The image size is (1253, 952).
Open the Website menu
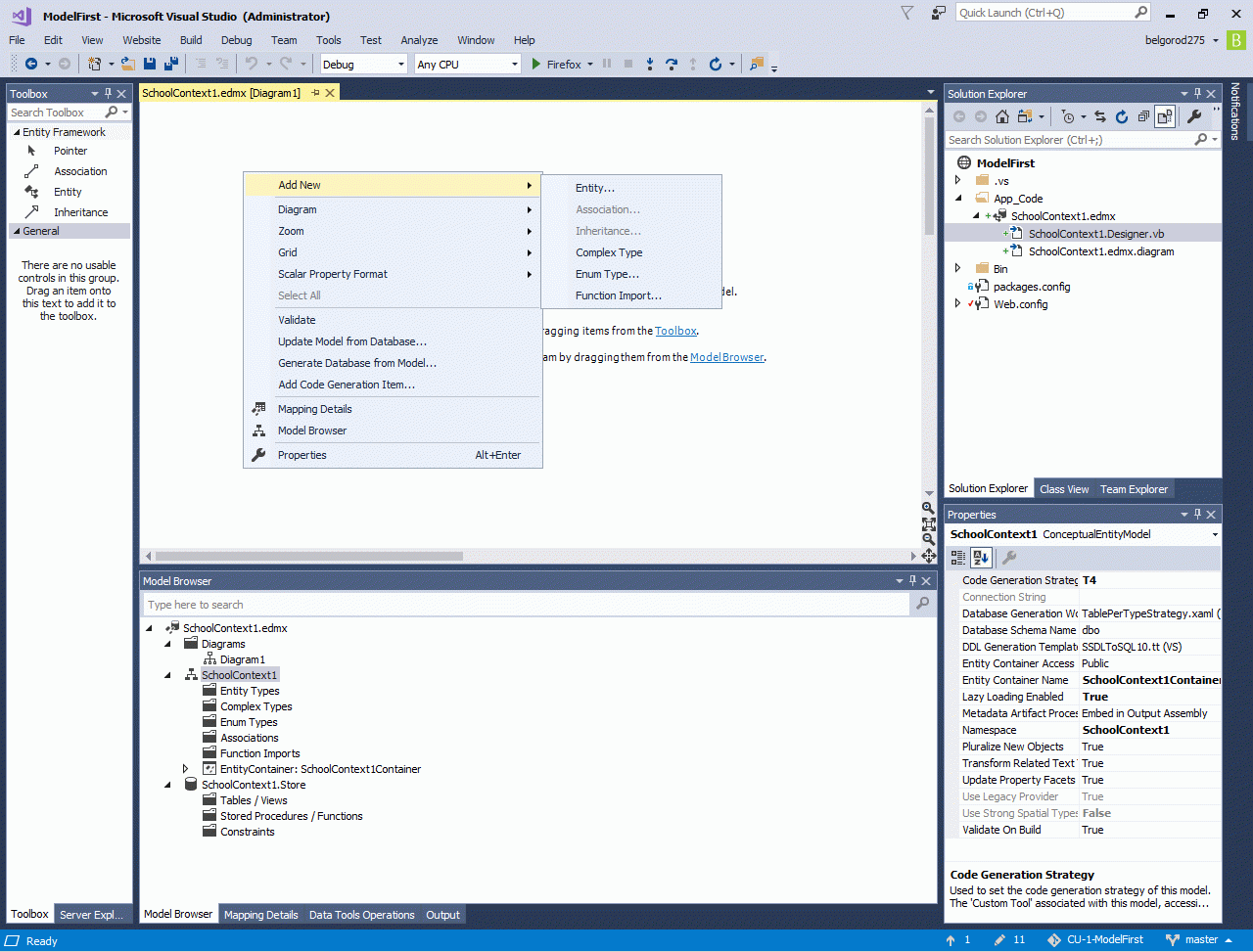pyautogui.click(x=142, y=40)
